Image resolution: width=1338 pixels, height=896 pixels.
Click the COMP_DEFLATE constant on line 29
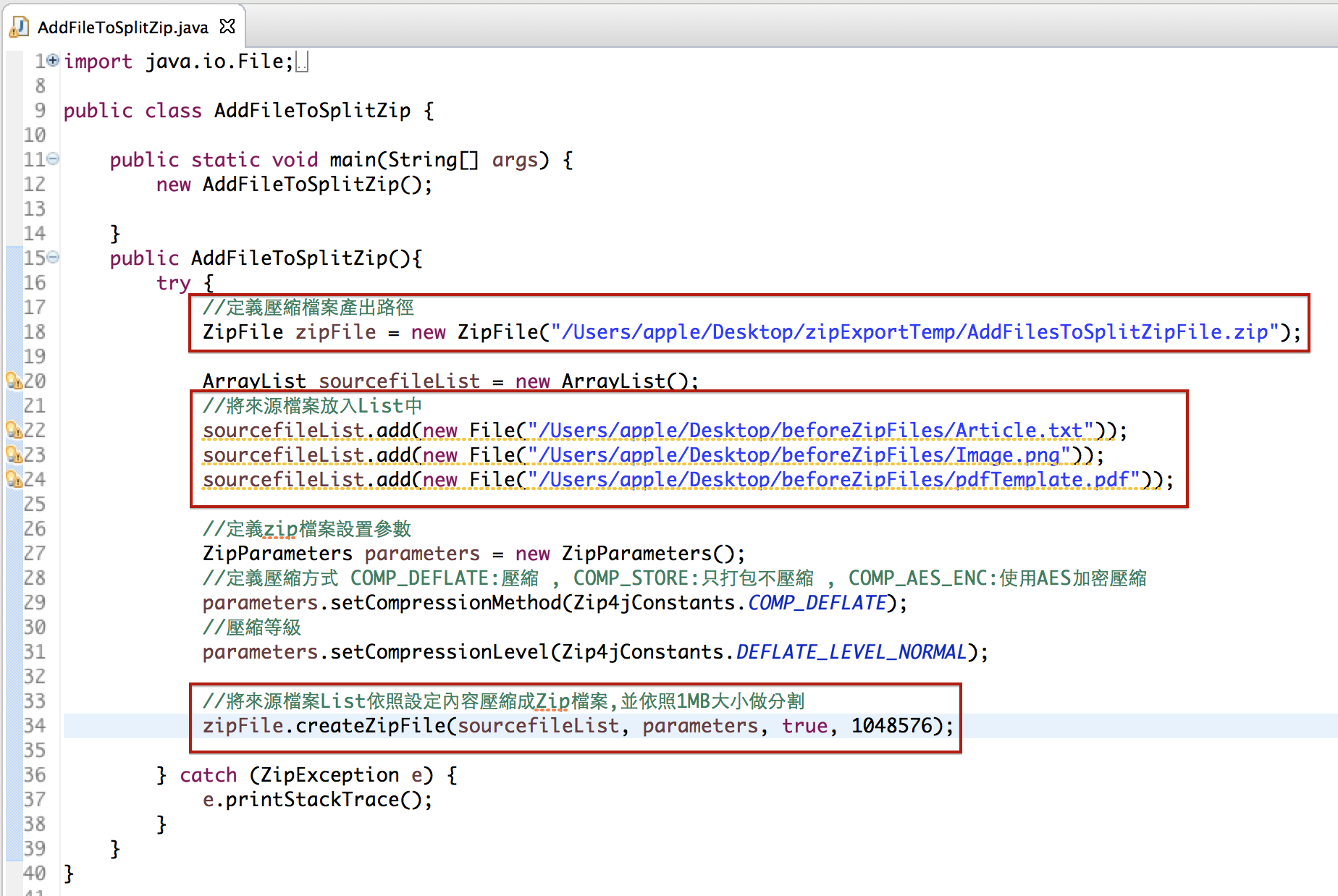(817, 603)
